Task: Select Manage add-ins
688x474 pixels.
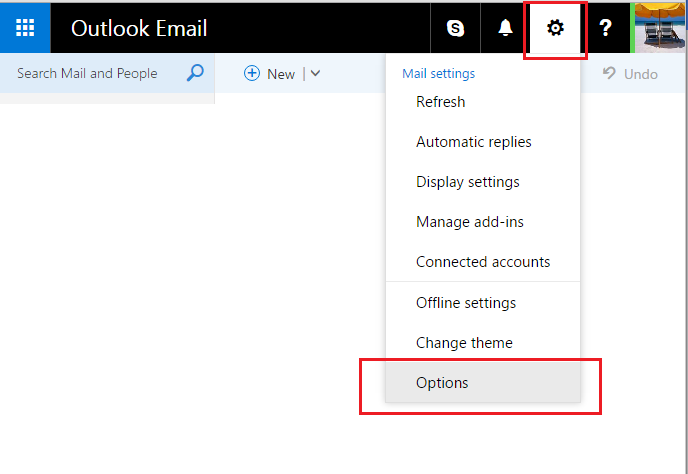Action: [x=483, y=222]
